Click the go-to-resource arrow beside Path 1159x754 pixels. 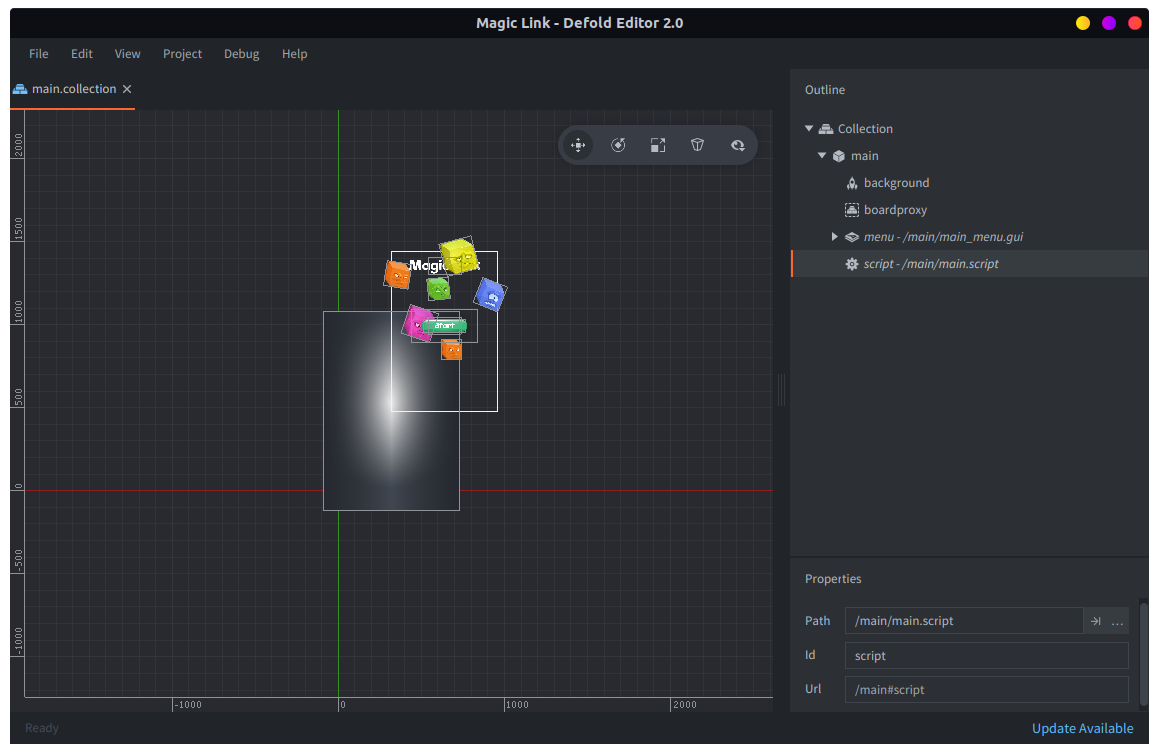tap(1095, 621)
